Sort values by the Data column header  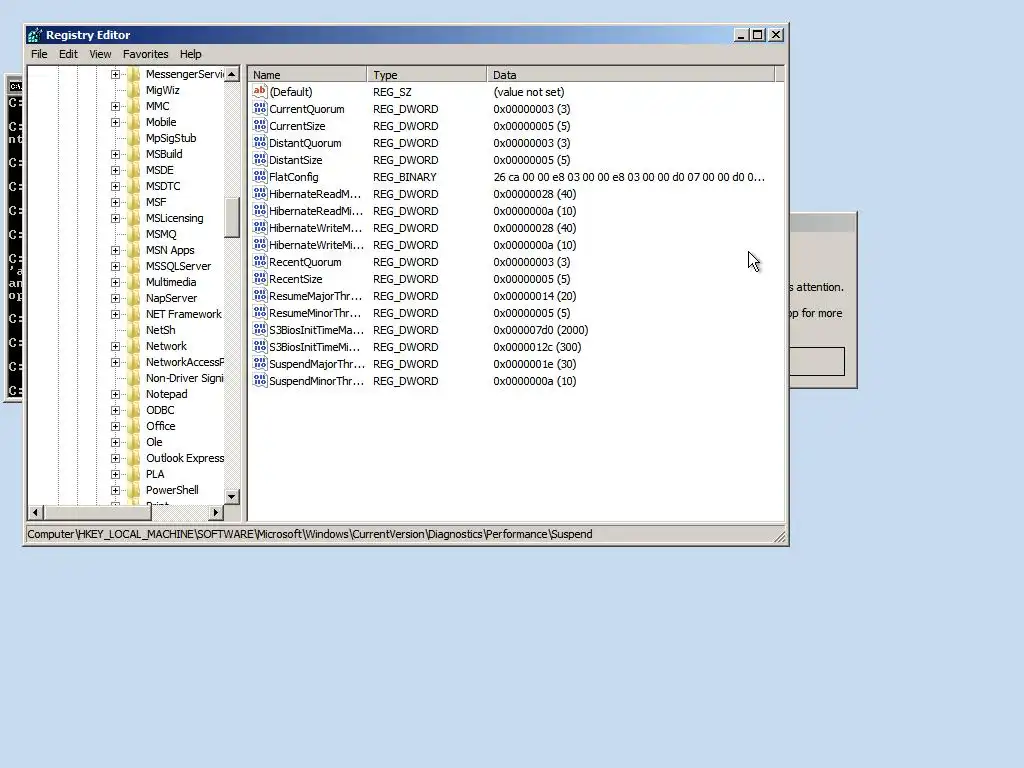(x=631, y=74)
